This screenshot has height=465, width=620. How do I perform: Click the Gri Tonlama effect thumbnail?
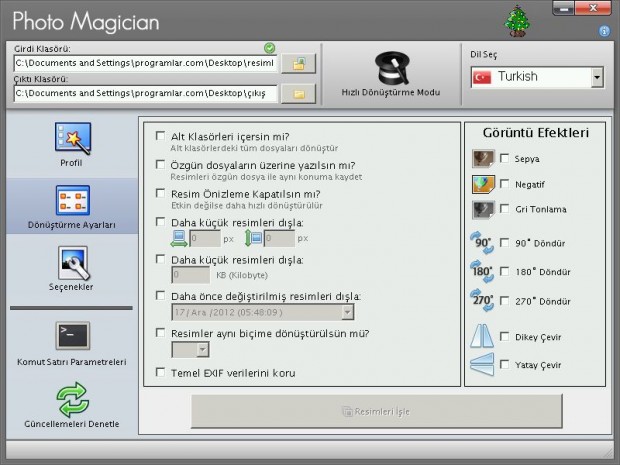[x=483, y=210]
